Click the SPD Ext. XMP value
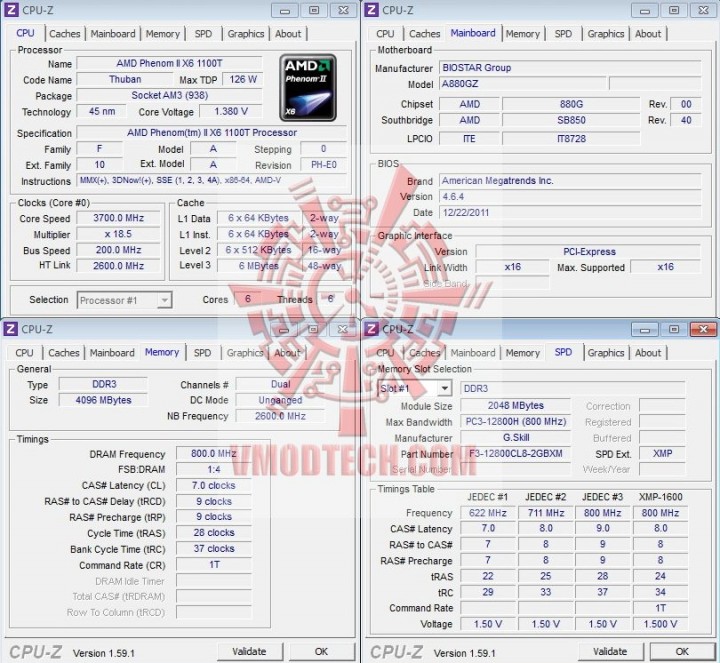This screenshot has height=663, width=720. (x=662, y=454)
